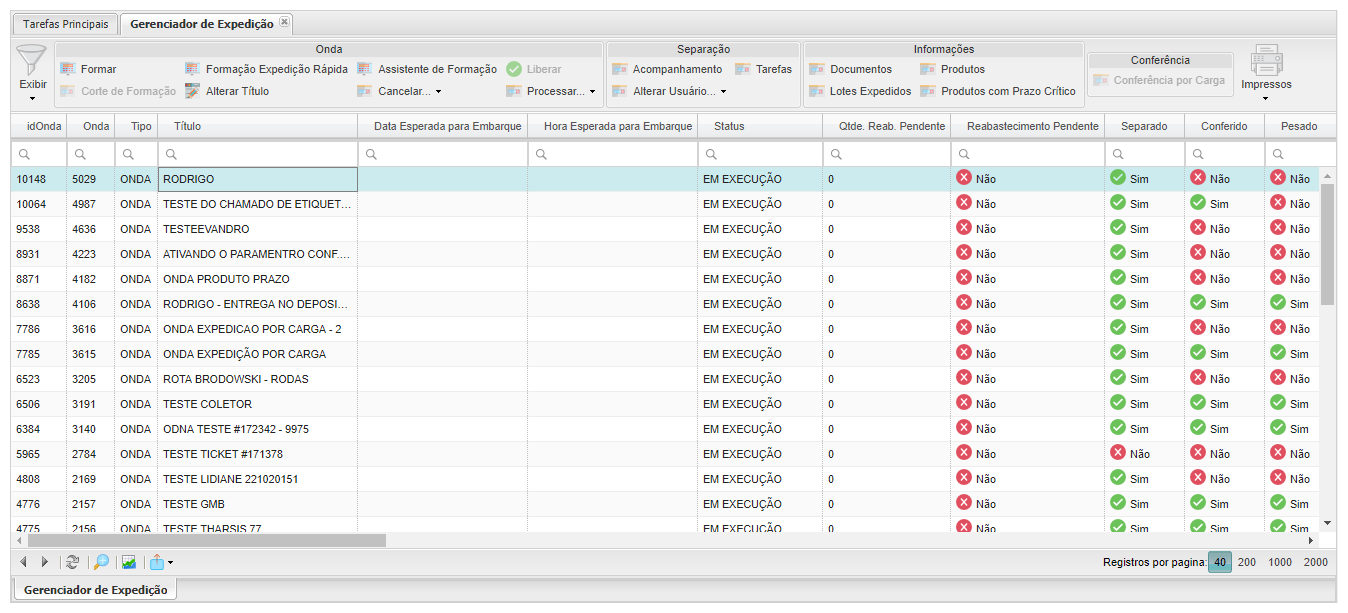
Task: Sort by Título column header
Action: point(258,126)
